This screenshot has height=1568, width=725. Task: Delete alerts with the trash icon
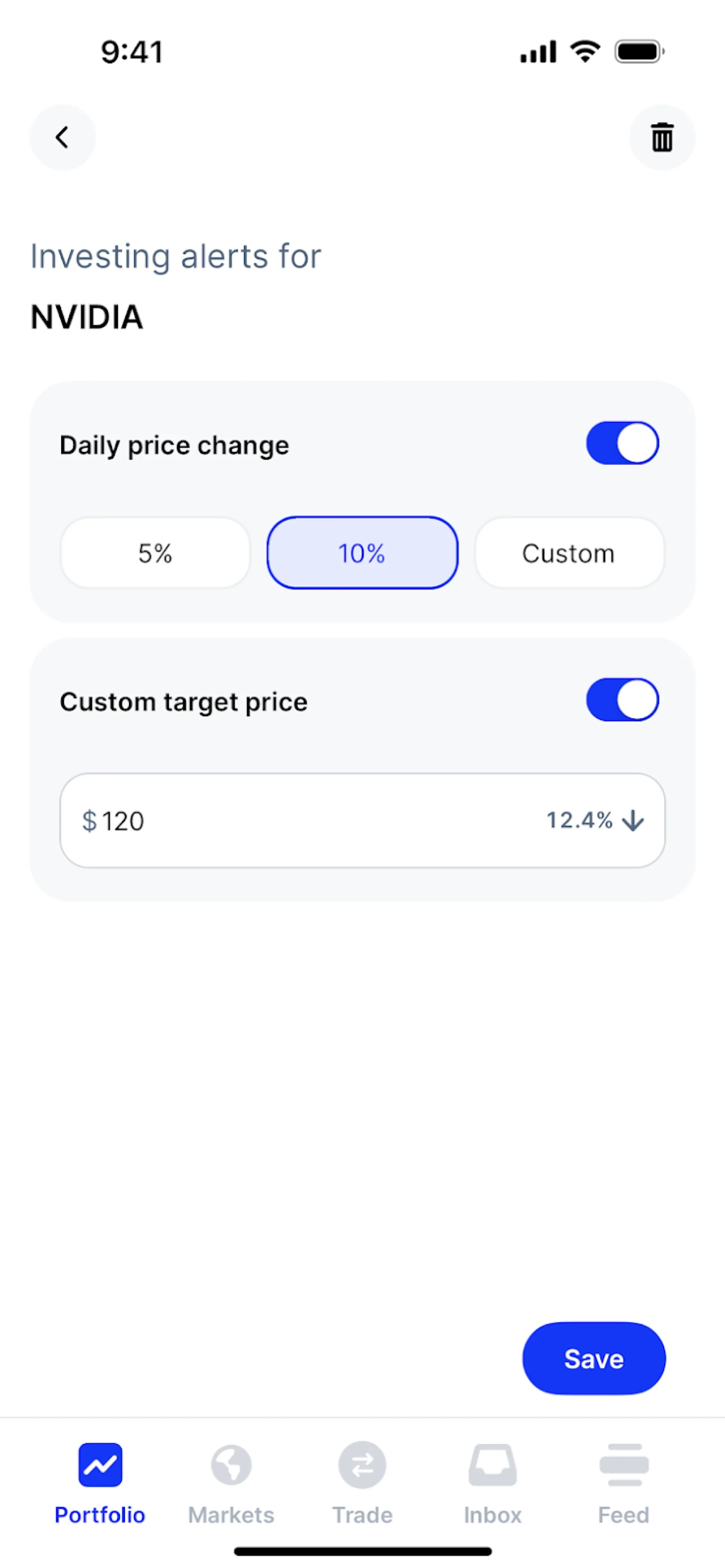[x=662, y=137]
